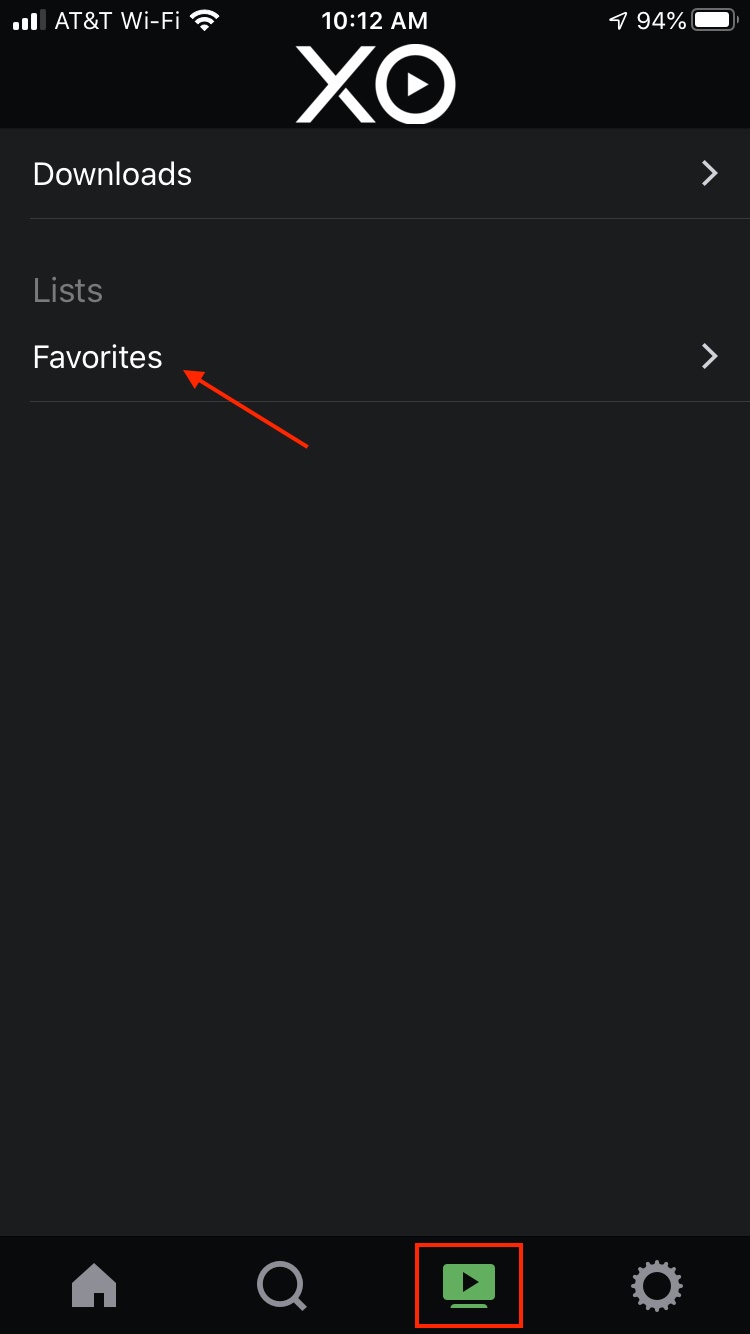Expand Downloads using its chevron arrow
750x1334 pixels.
pos(710,174)
